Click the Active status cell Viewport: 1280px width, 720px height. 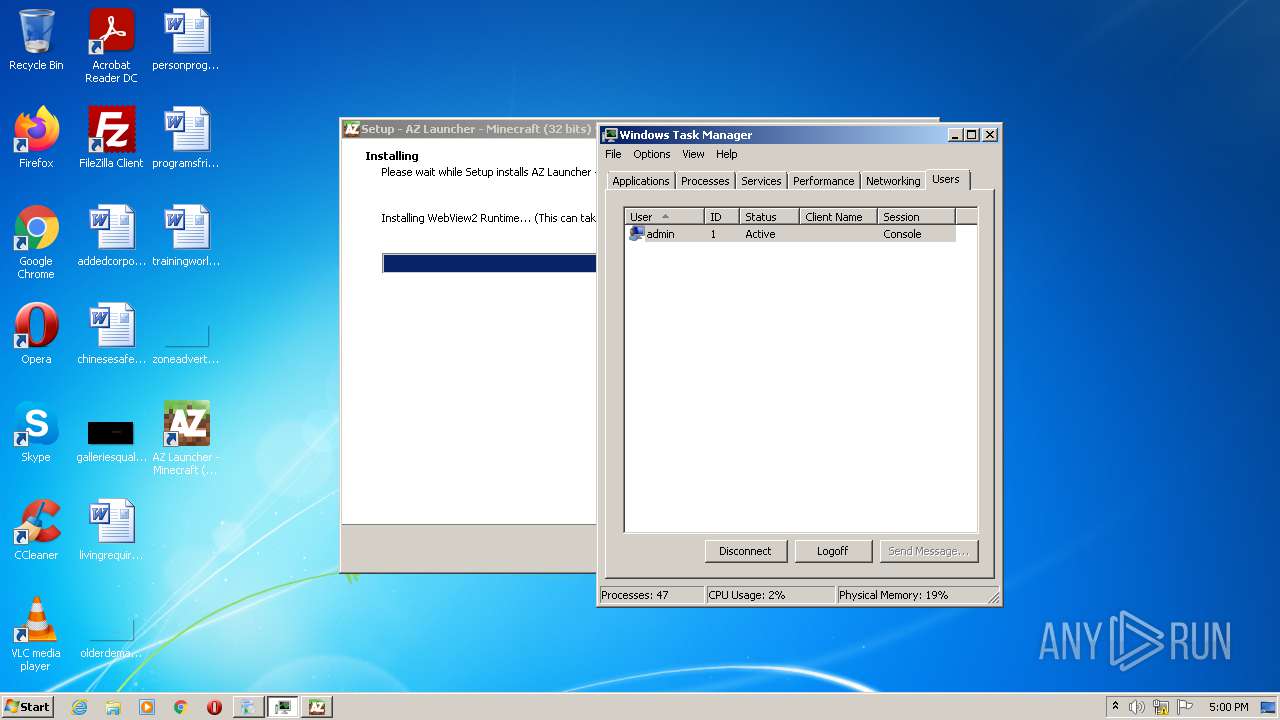760,234
